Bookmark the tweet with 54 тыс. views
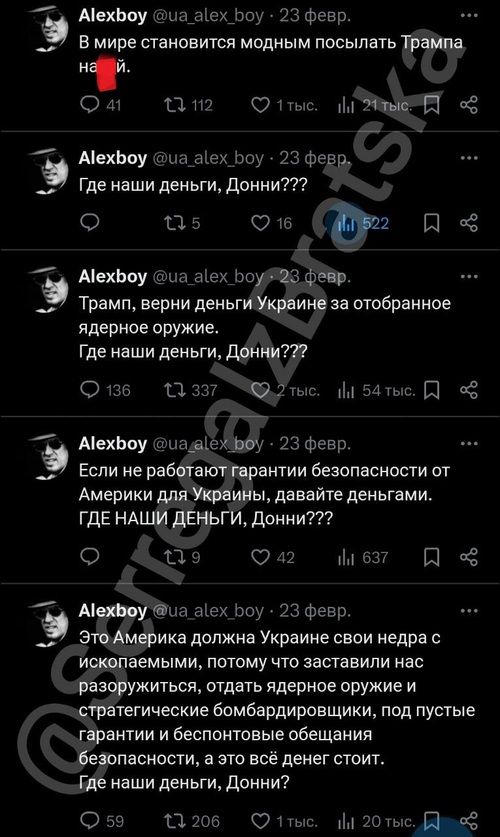This screenshot has height=837, width=500. coord(432,391)
